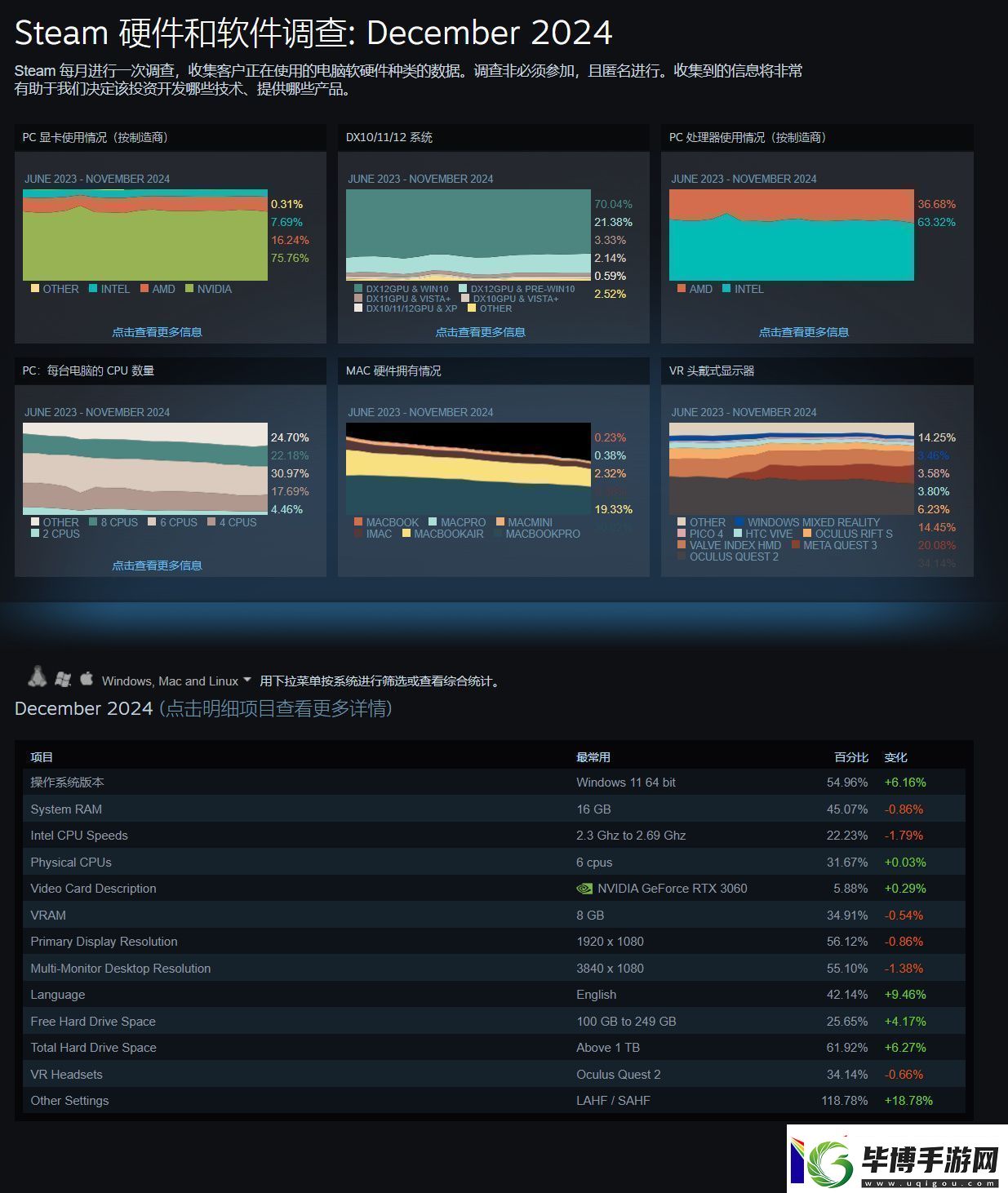Viewport: 1008px width, 1193px height.
Task: Click the AMD legend swatch in GPU chart
Action: pos(144,288)
